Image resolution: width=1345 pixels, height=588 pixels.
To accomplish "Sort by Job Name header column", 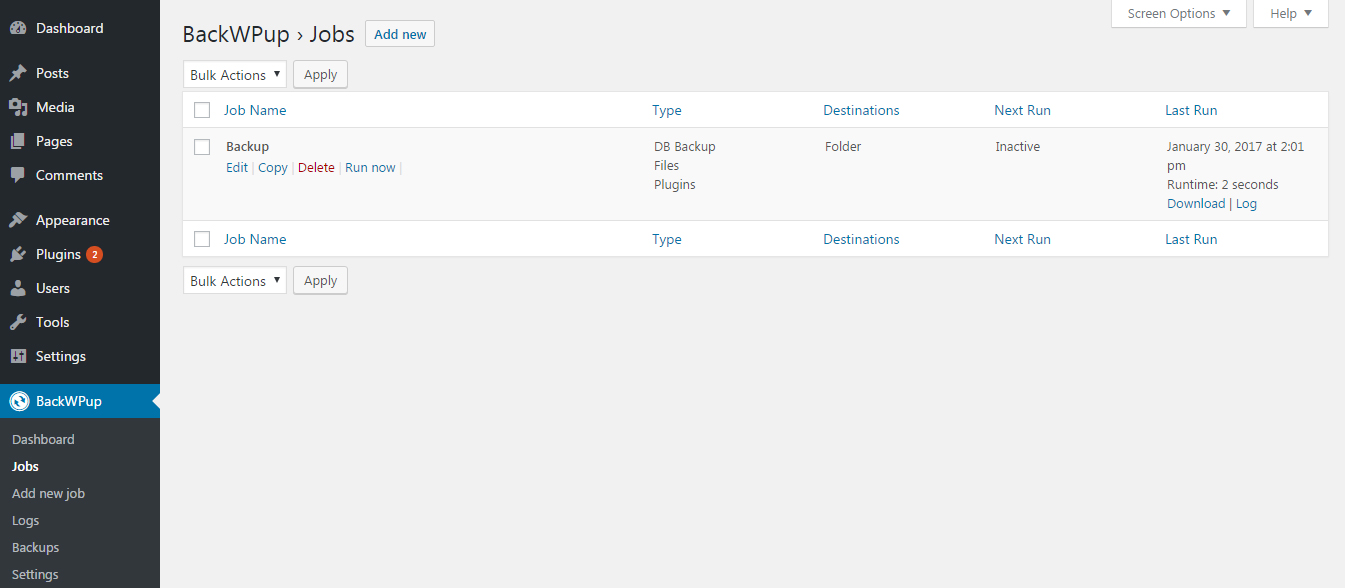I will [x=255, y=110].
